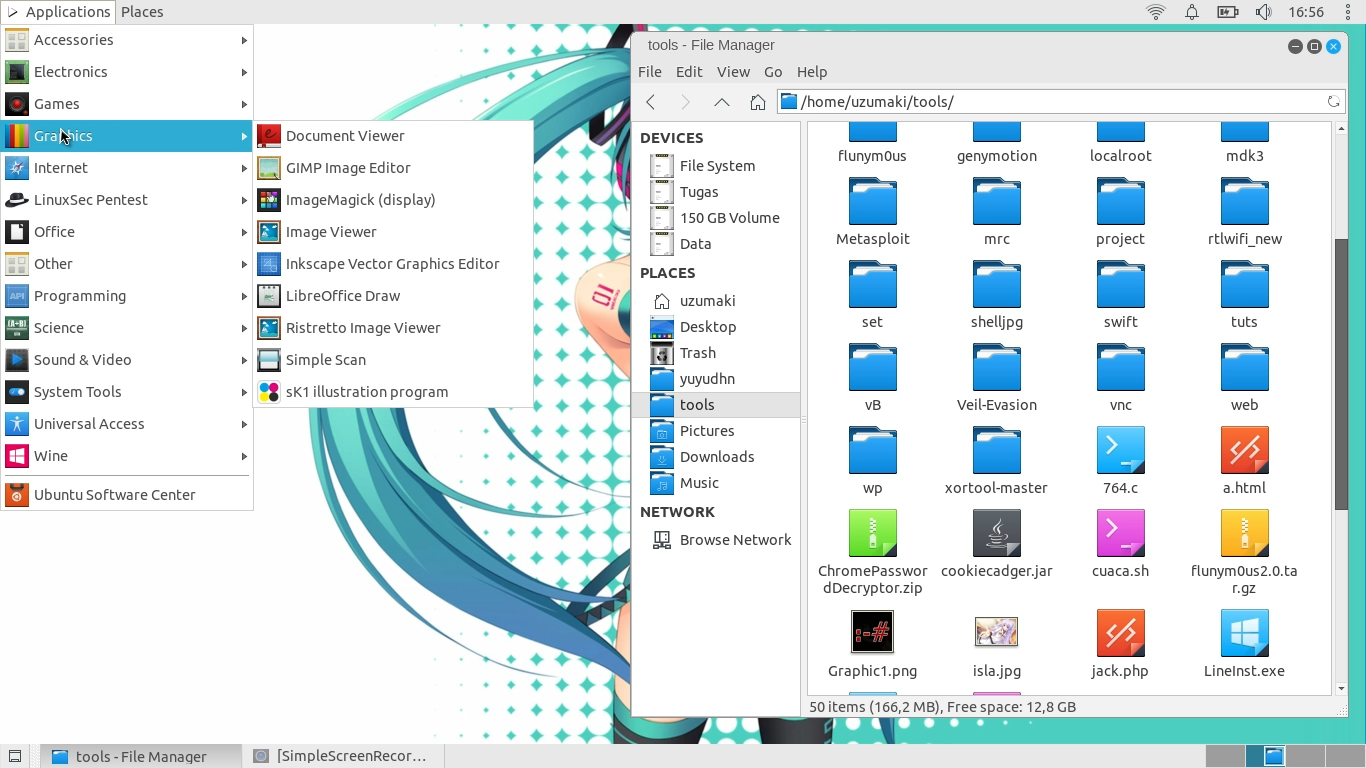Go to parent folder with up arrow

[721, 102]
